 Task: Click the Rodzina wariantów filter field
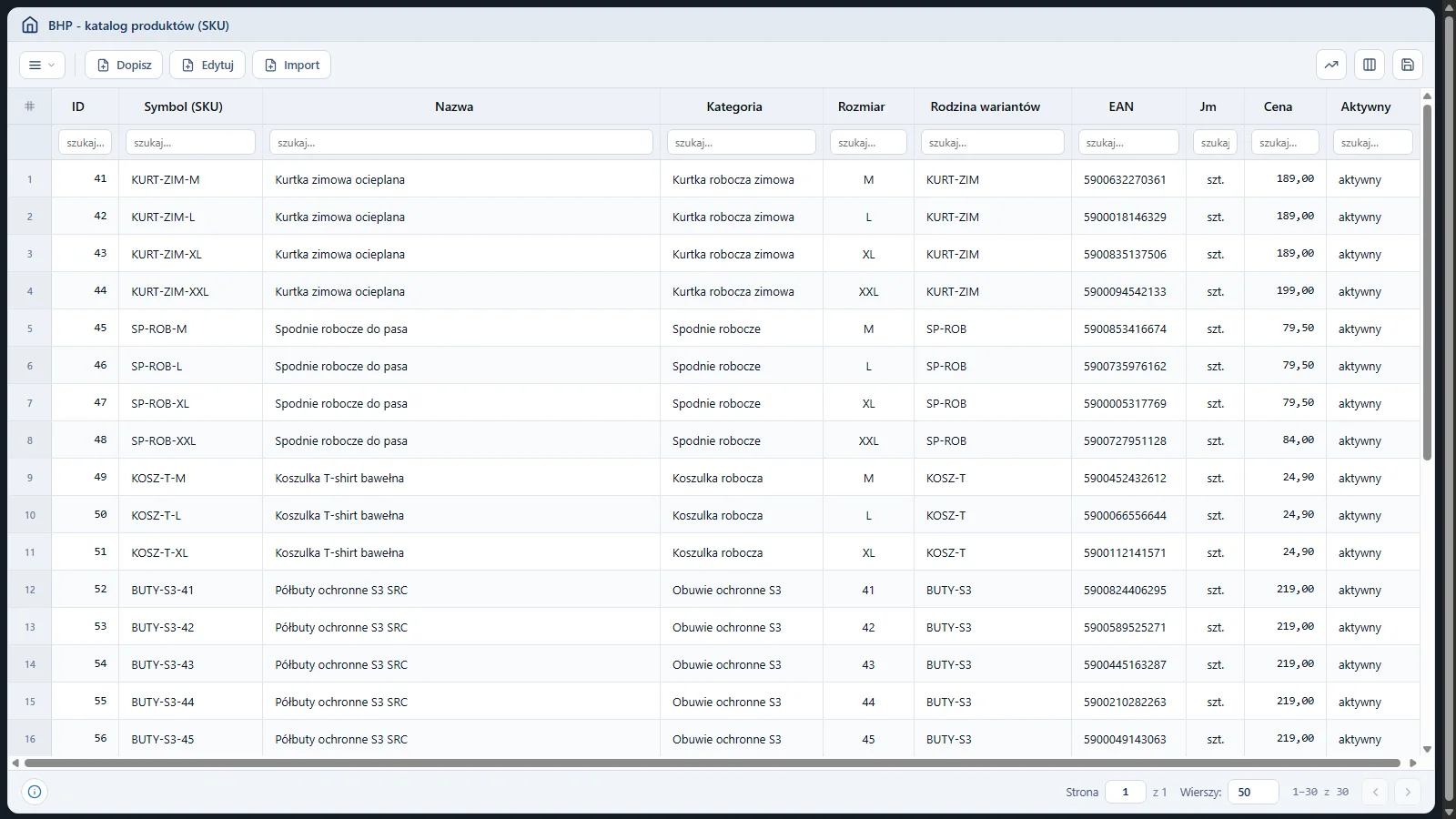click(993, 143)
